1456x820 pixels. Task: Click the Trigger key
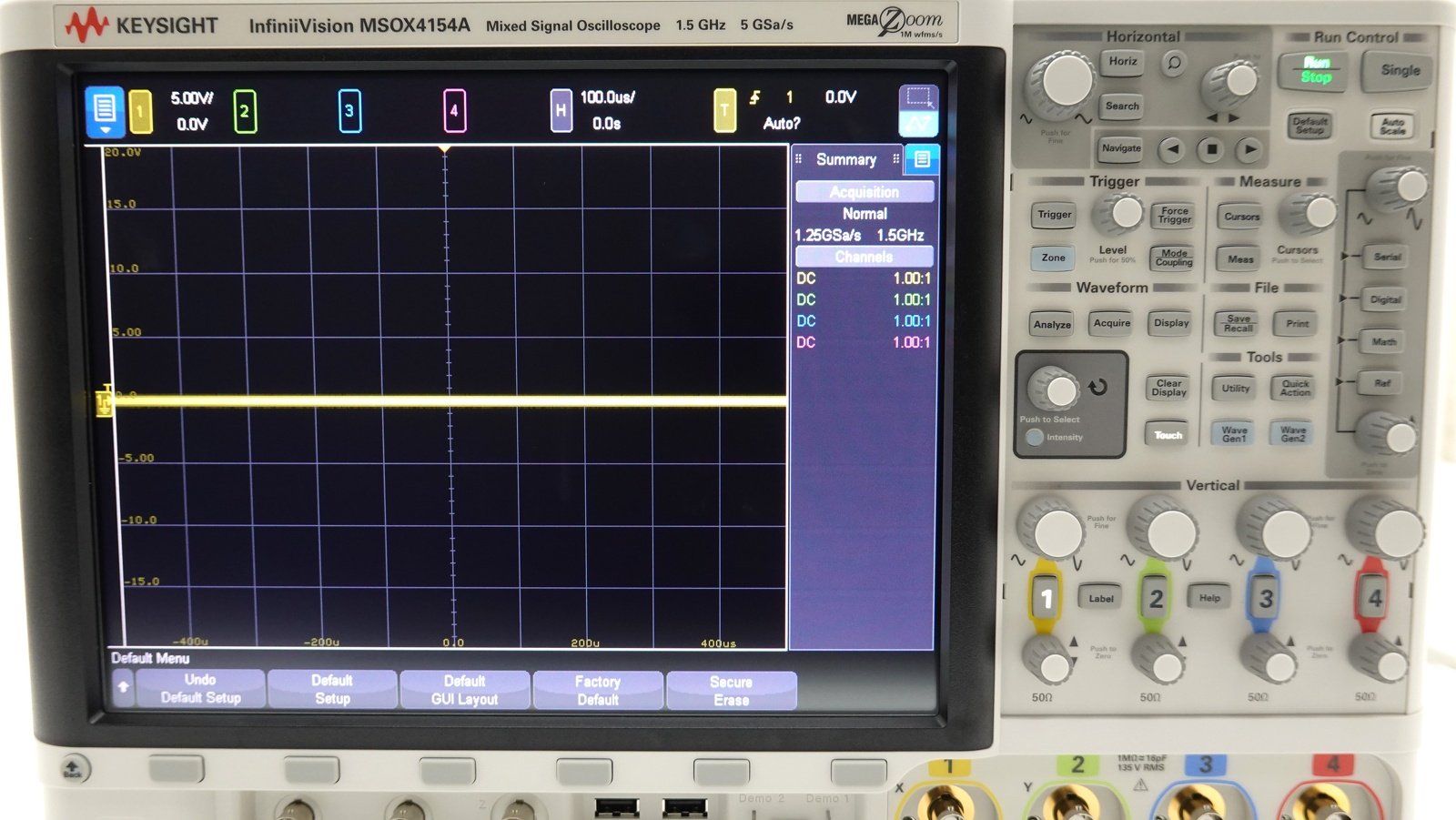coord(1055,215)
